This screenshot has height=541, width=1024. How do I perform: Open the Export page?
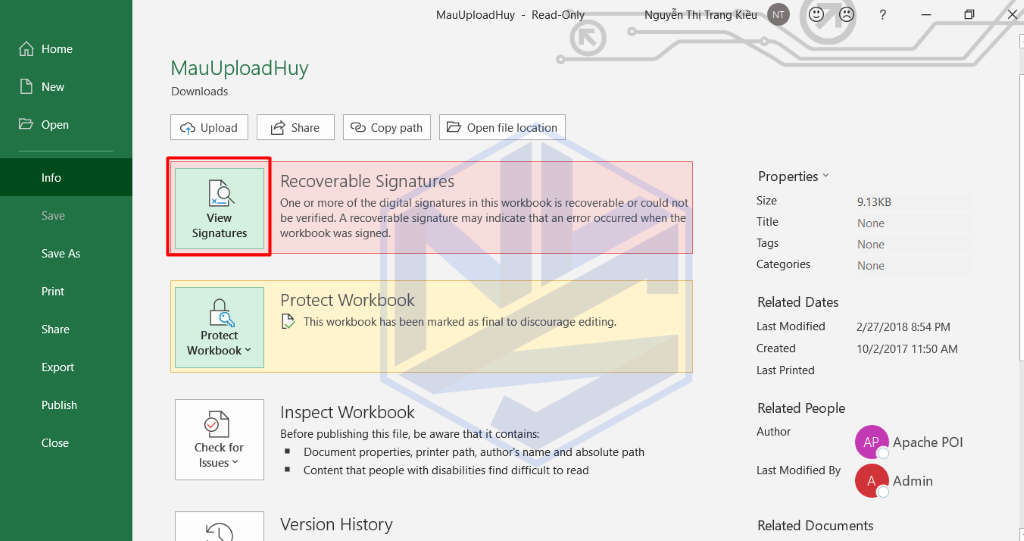click(66, 367)
